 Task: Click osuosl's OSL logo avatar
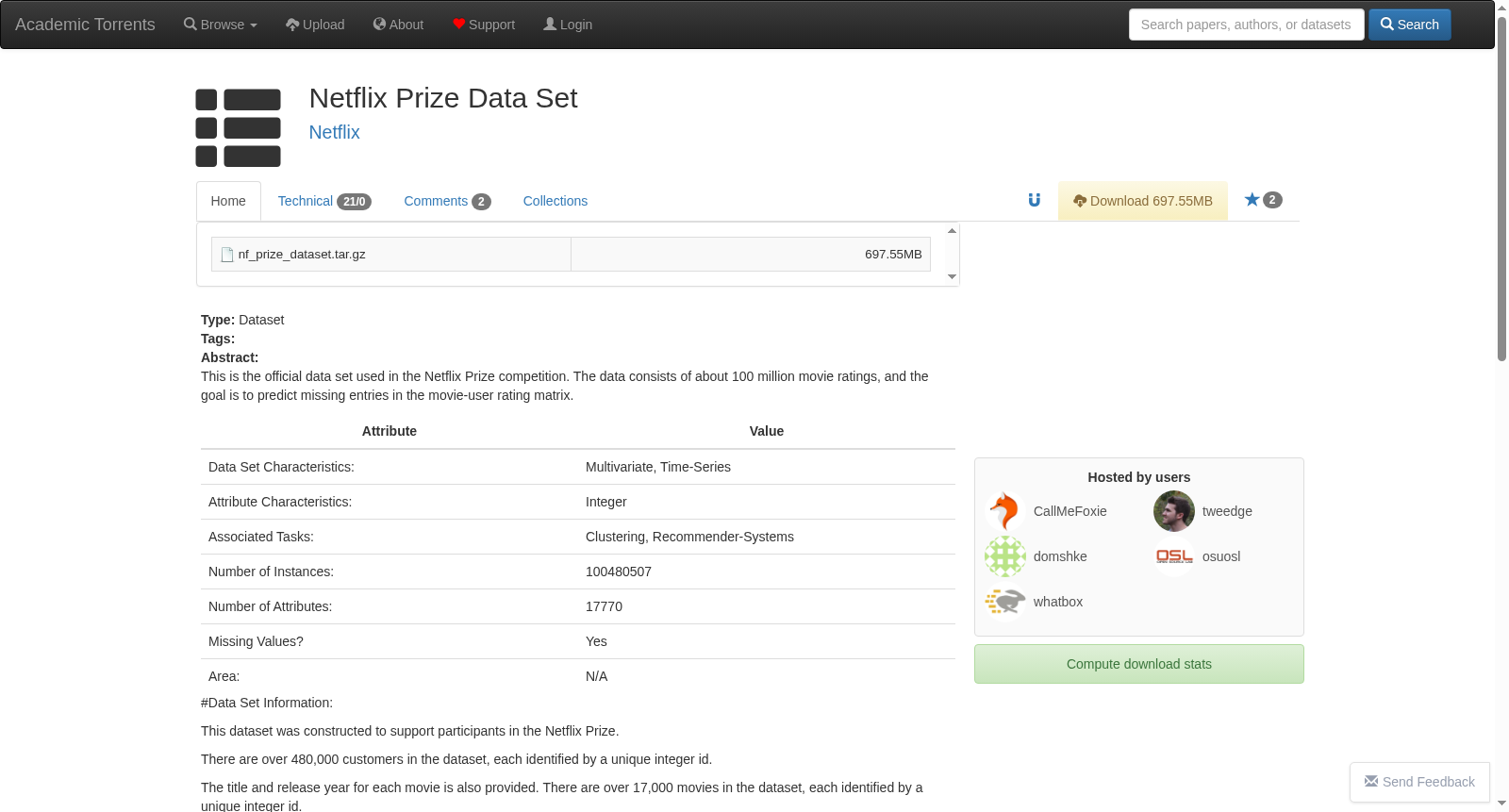1174,556
